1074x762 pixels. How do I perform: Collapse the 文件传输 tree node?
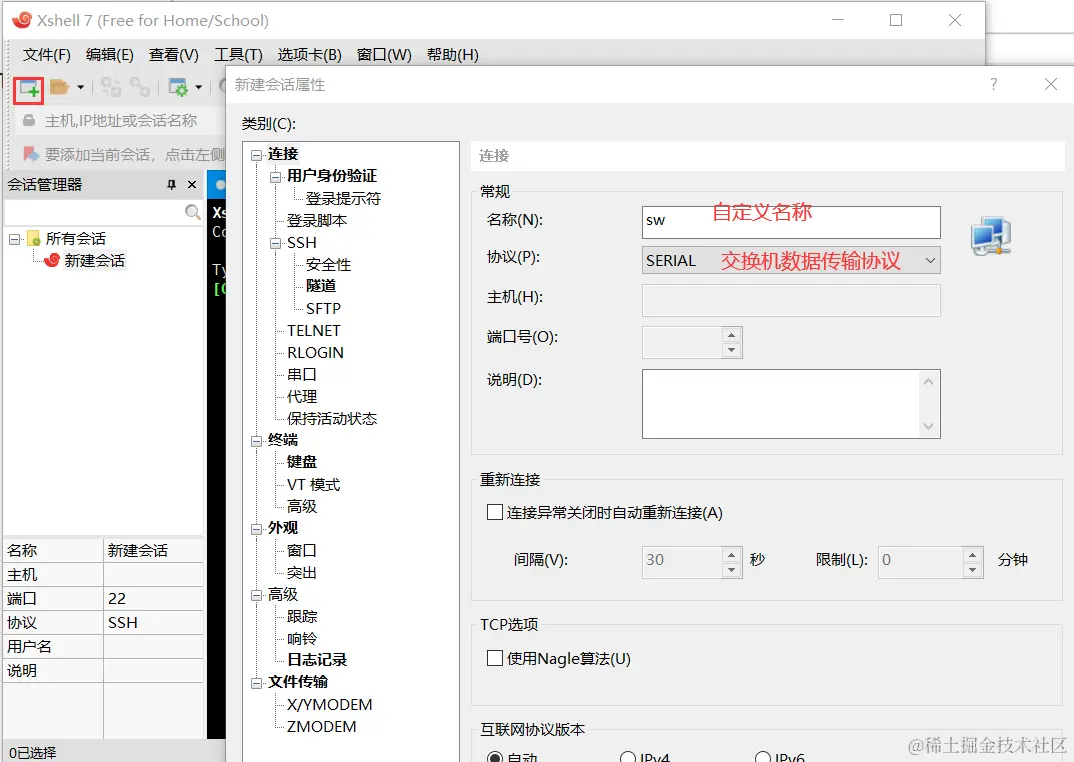click(x=256, y=683)
